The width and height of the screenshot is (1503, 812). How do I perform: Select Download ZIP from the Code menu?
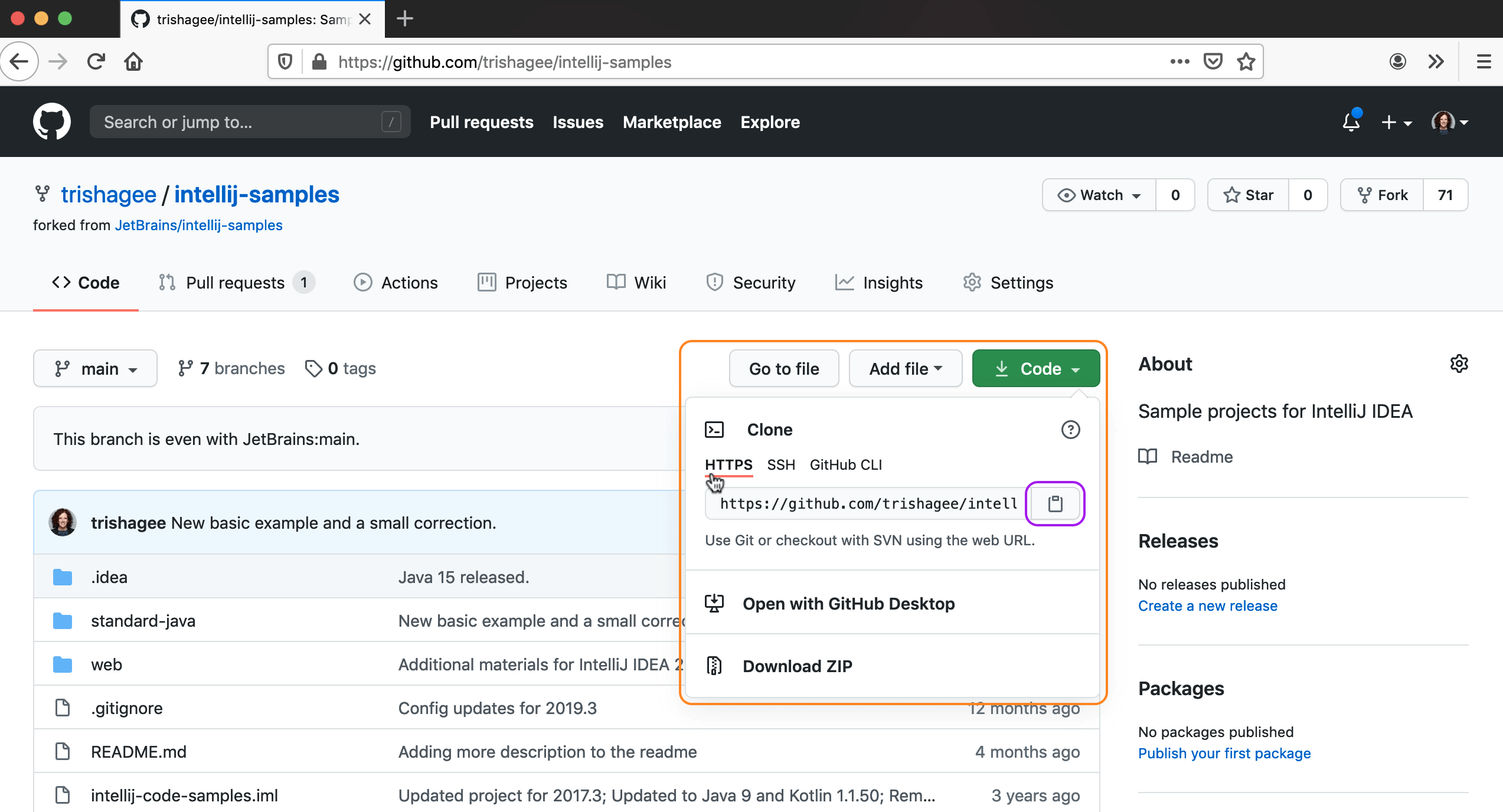coord(798,666)
